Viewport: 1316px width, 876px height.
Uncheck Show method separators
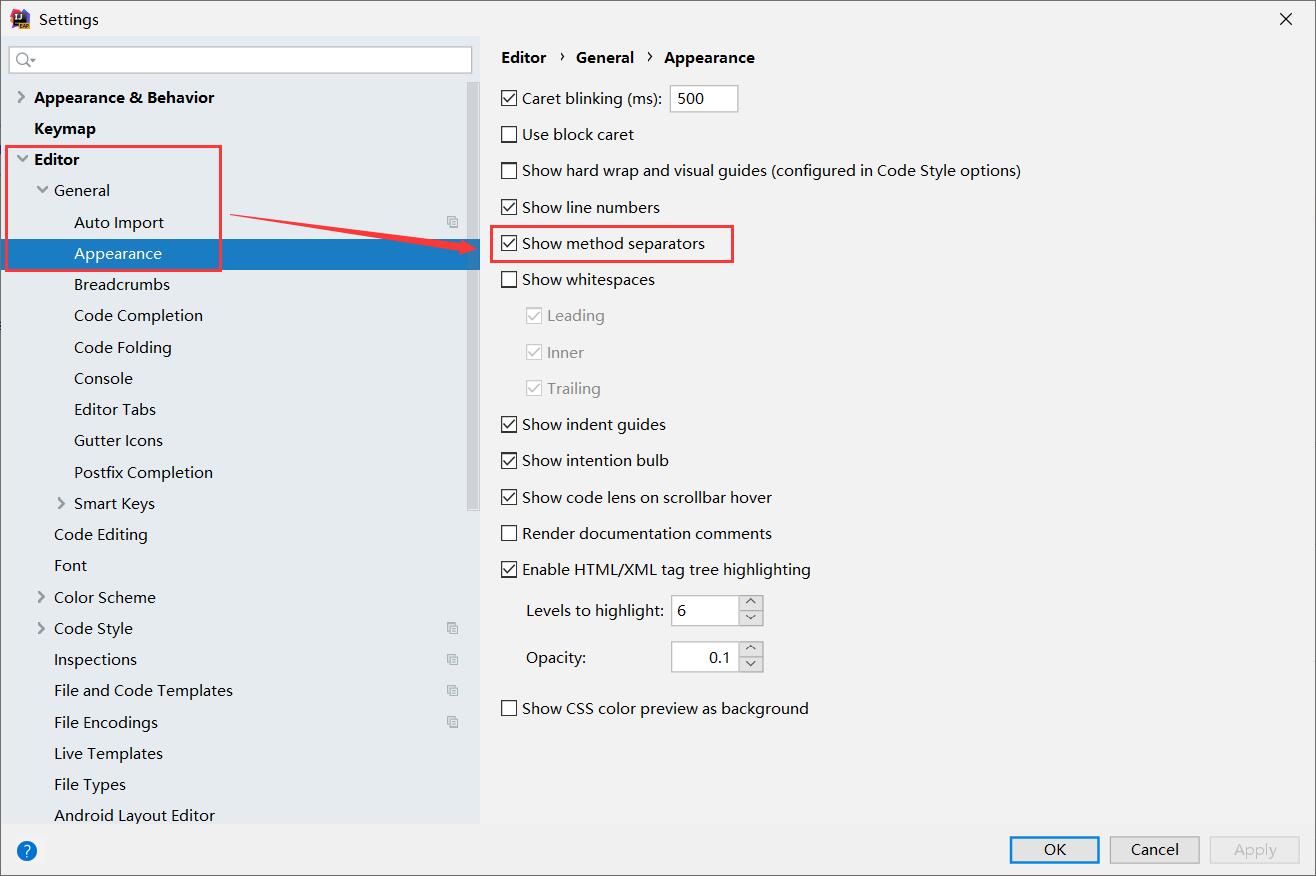(x=509, y=243)
